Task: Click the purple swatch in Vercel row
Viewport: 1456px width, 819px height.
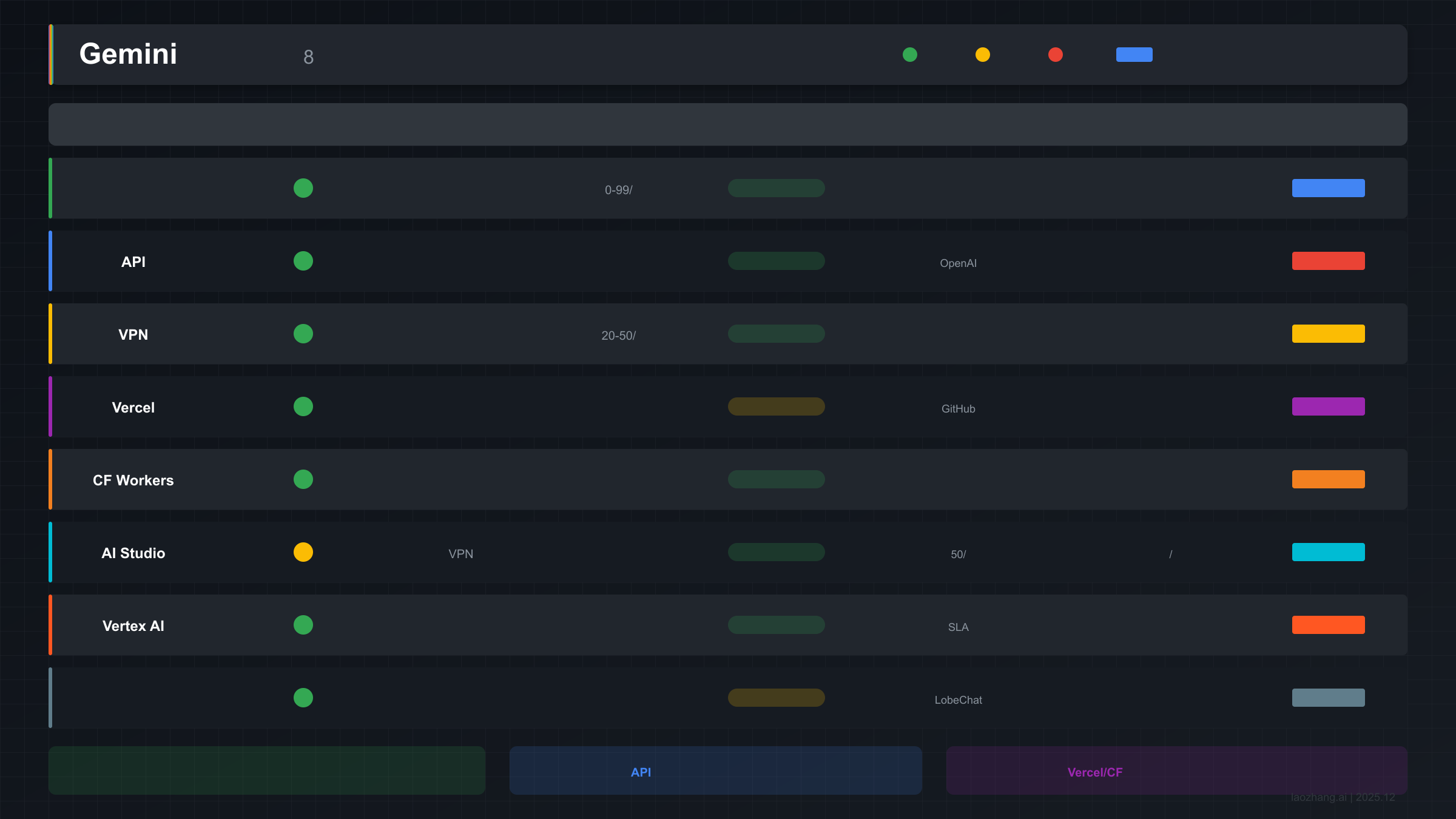Action: [x=1329, y=406]
